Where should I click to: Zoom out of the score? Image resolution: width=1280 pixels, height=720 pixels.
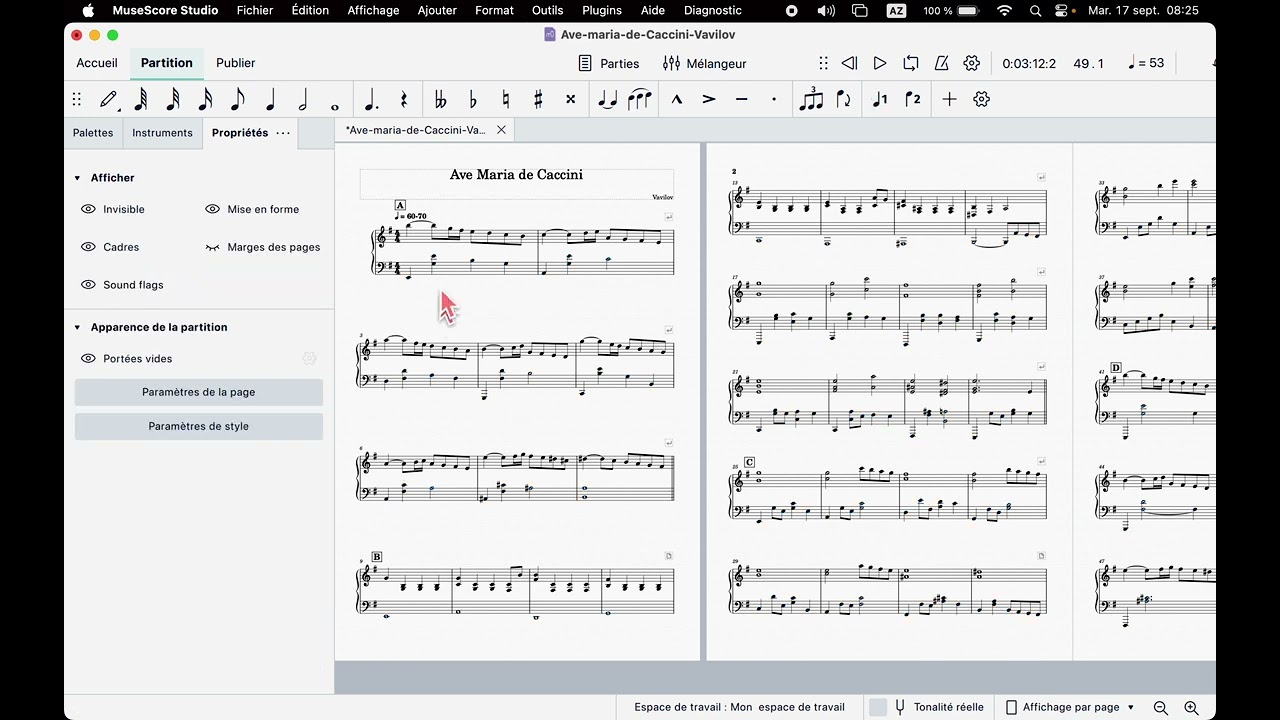pos(1161,707)
